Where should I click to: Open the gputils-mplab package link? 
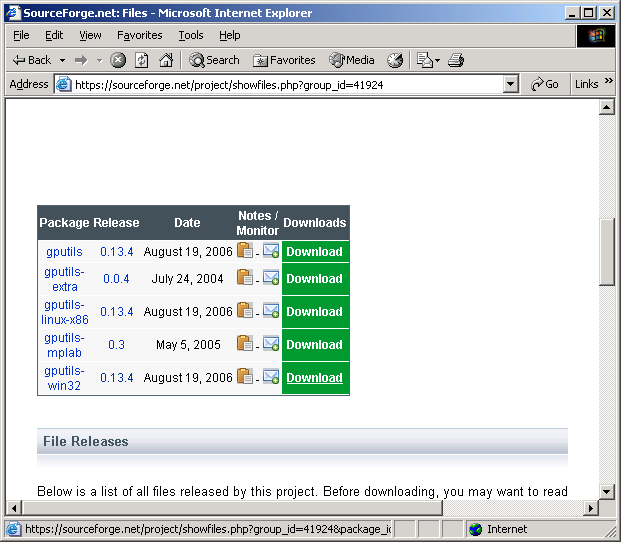64,345
